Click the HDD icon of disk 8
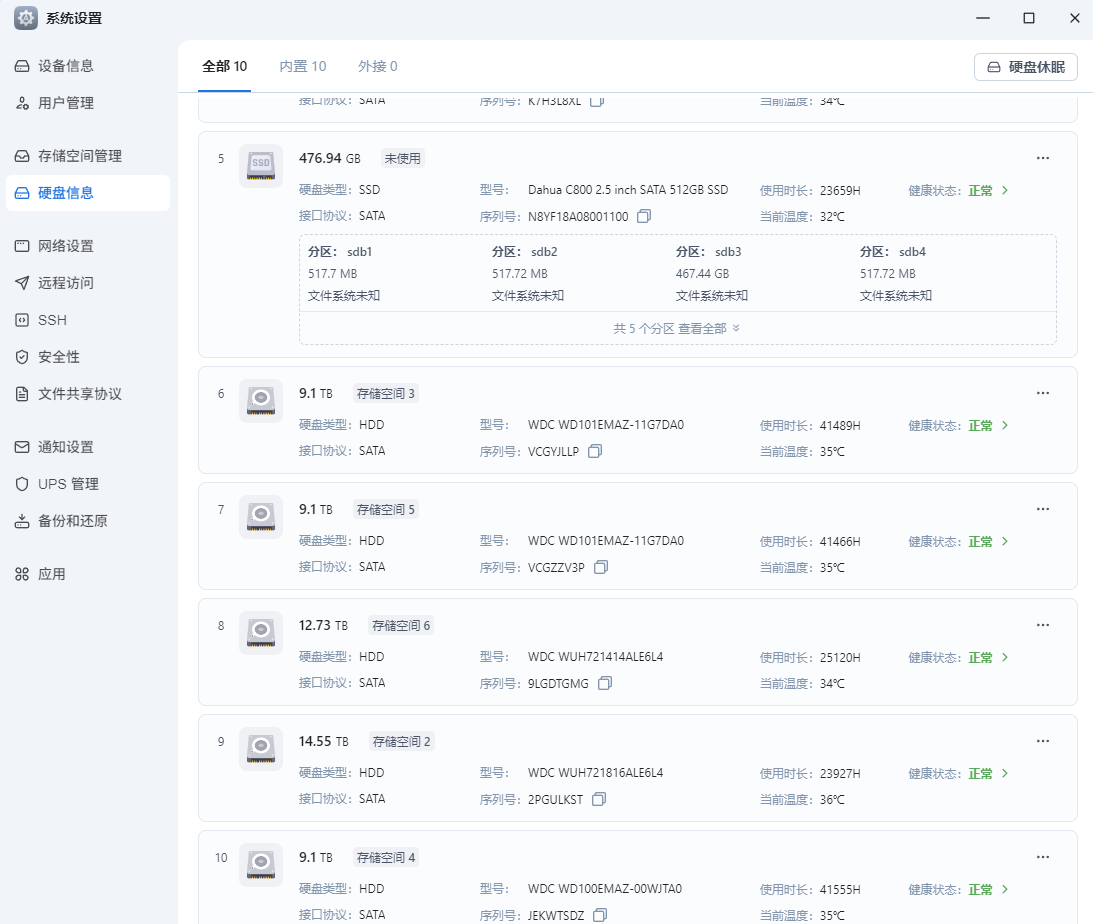1093x924 pixels. click(x=261, y=633)
